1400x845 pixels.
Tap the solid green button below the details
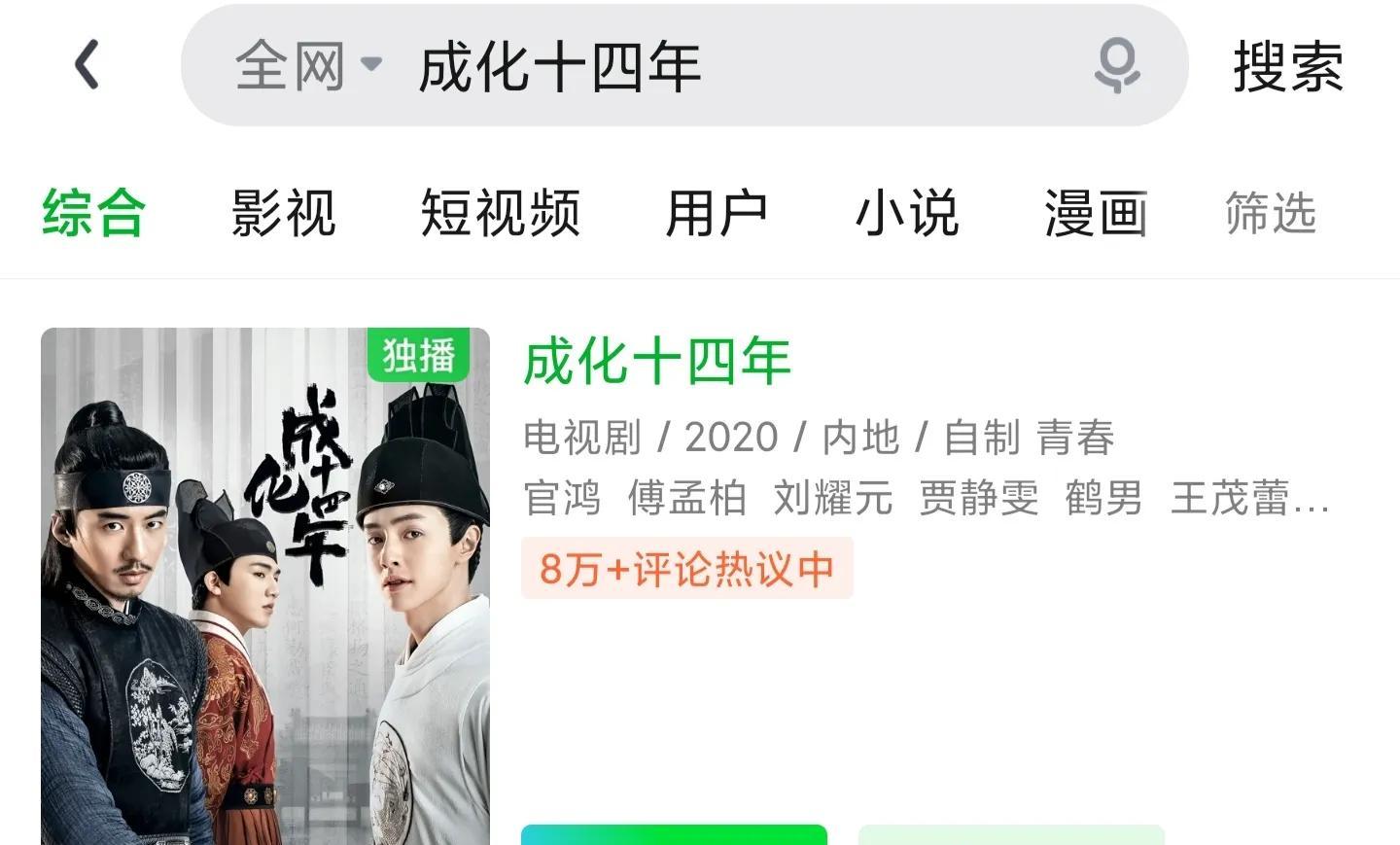click(674, 834)
